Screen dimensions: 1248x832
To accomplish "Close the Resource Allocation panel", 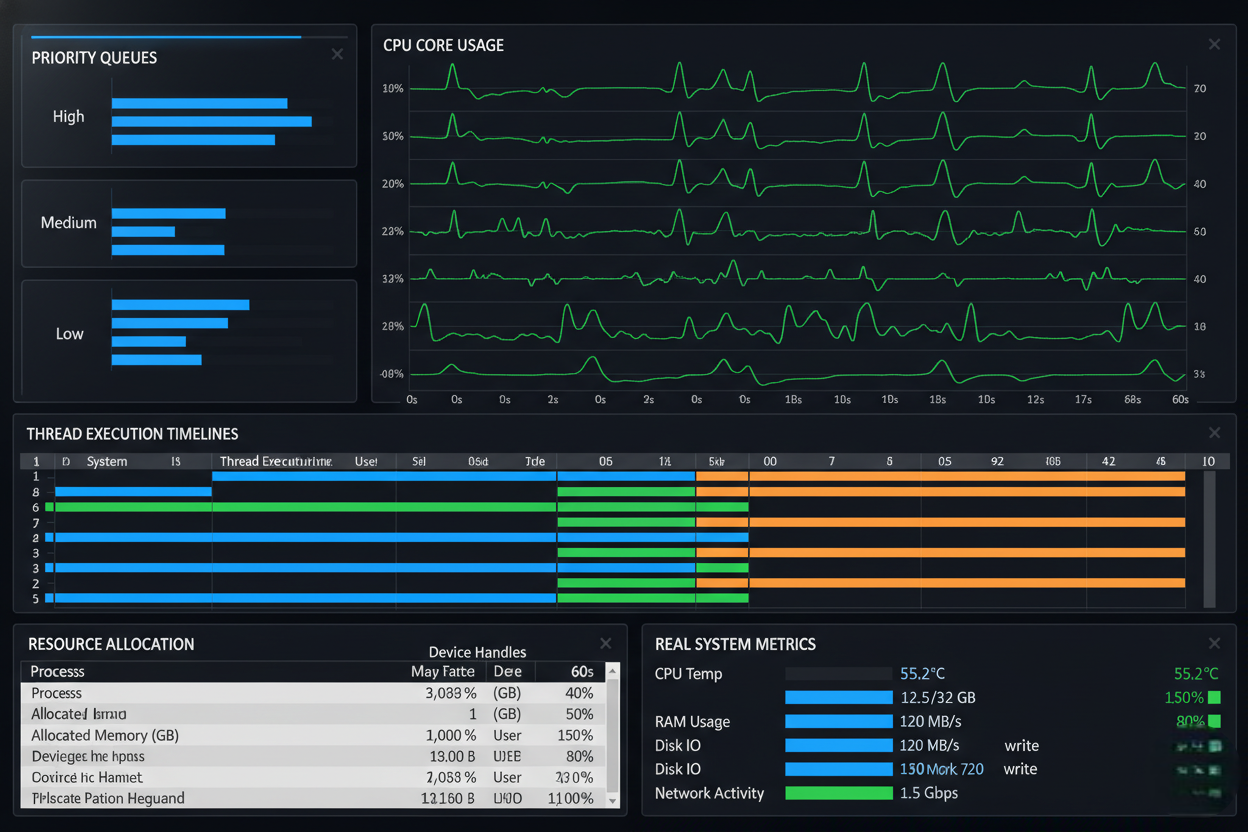I will coord(605,643).
